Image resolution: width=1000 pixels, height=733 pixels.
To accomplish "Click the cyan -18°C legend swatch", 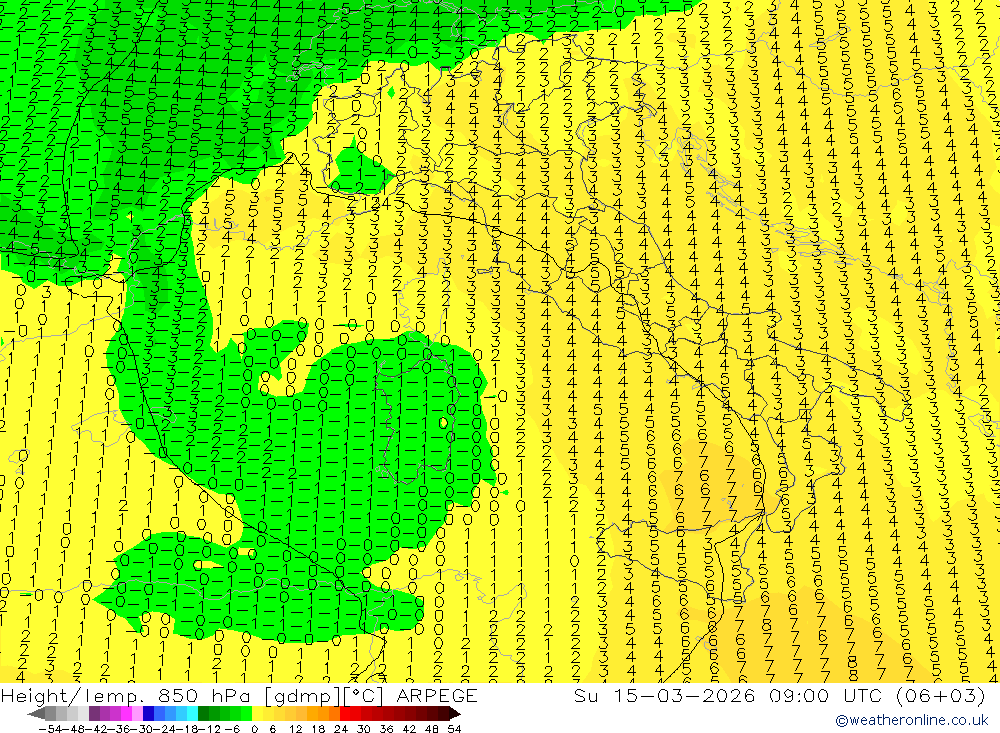I will click(x=192, y=714).
